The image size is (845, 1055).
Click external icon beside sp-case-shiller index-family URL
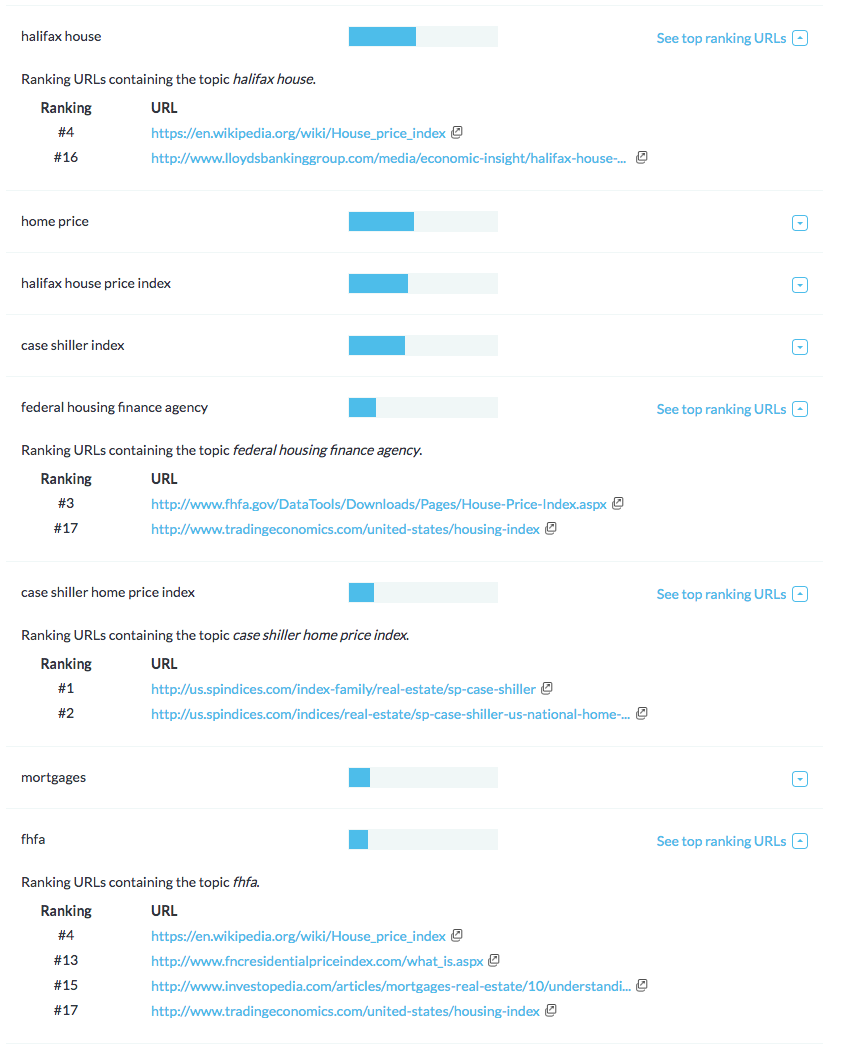[547, 688]
